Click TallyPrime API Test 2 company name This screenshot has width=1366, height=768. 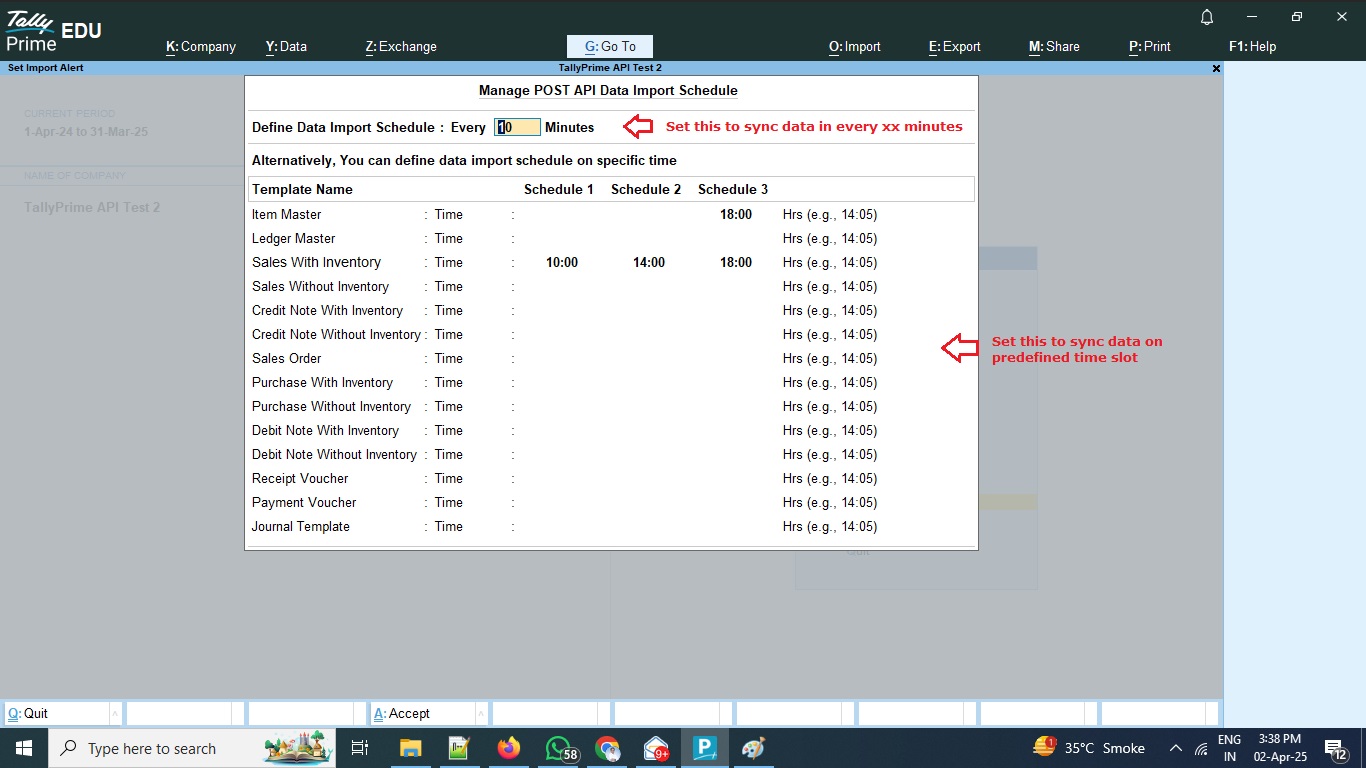(x=92, y=207)
